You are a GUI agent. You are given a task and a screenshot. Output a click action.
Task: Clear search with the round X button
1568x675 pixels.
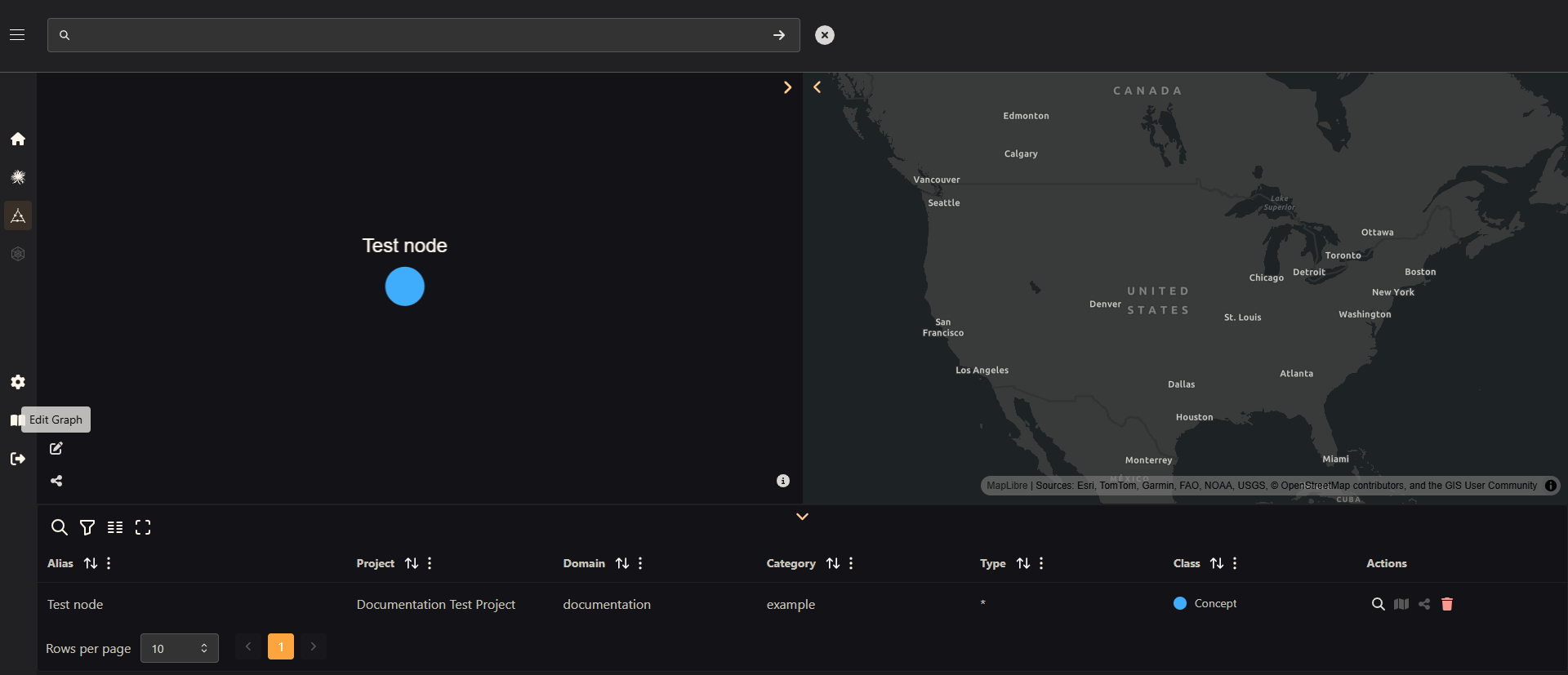825,35
